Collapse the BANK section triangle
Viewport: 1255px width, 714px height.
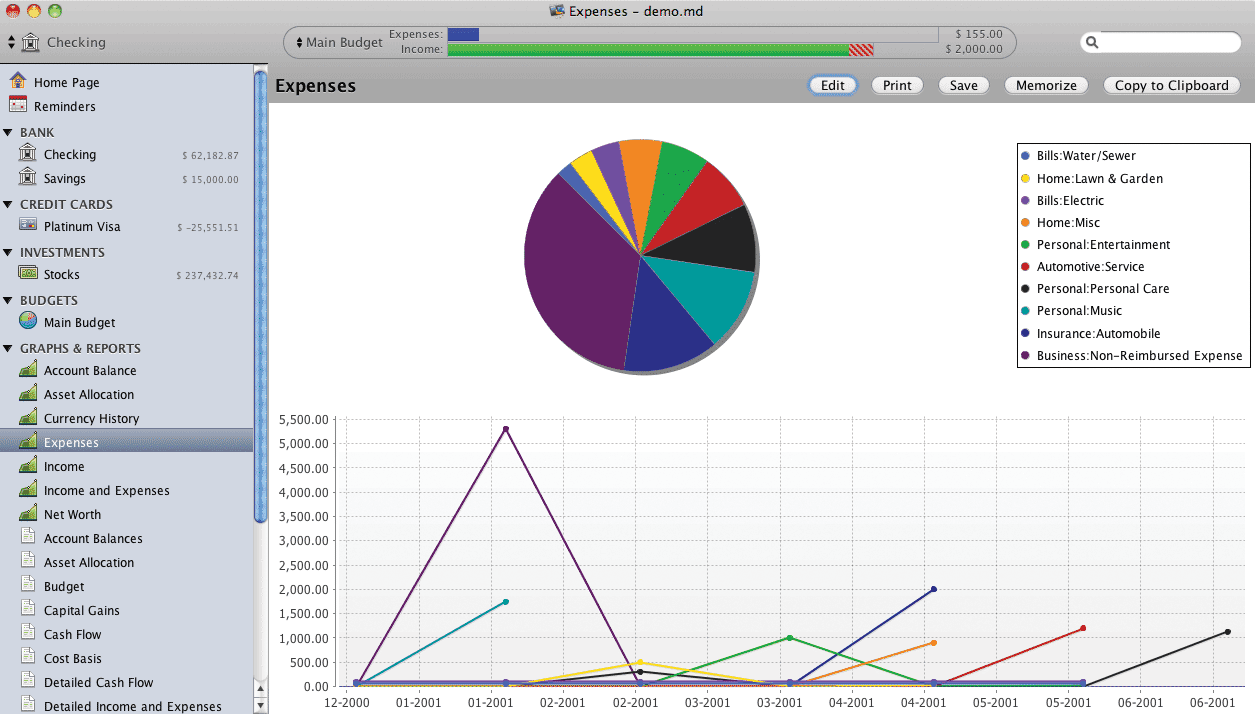tap(8, 132)
